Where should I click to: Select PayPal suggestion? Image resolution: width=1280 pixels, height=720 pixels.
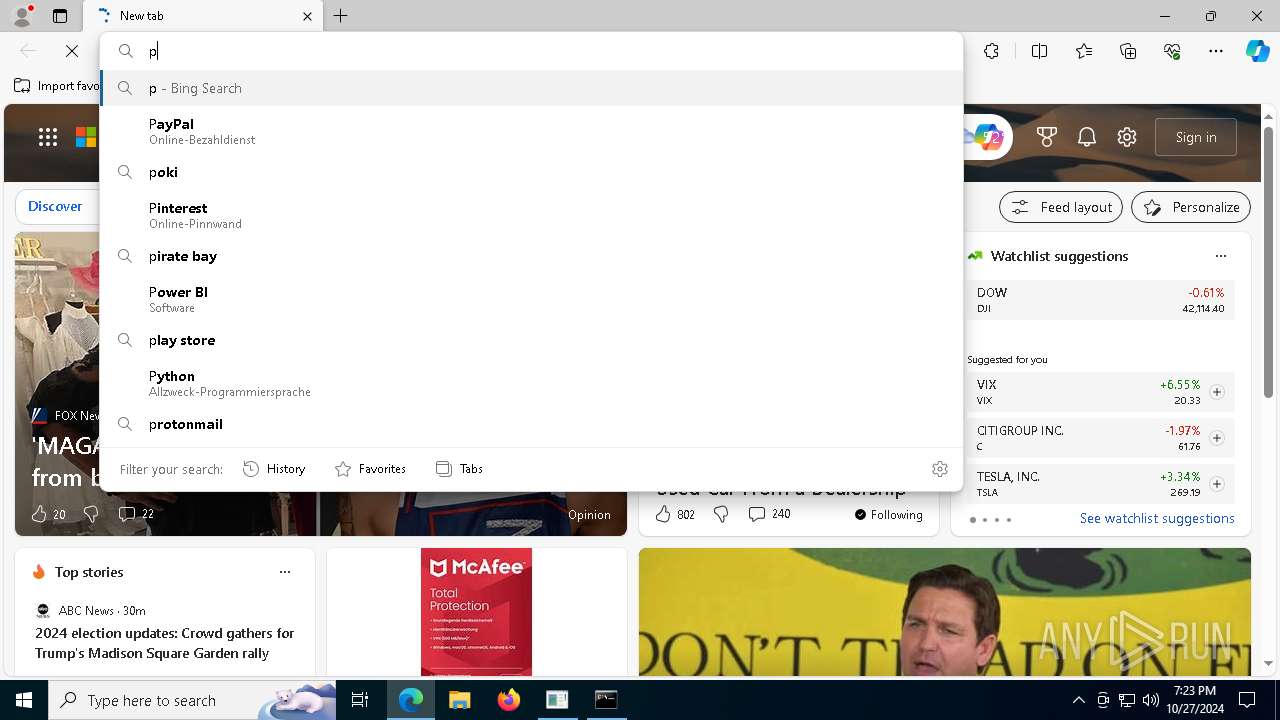531,131
